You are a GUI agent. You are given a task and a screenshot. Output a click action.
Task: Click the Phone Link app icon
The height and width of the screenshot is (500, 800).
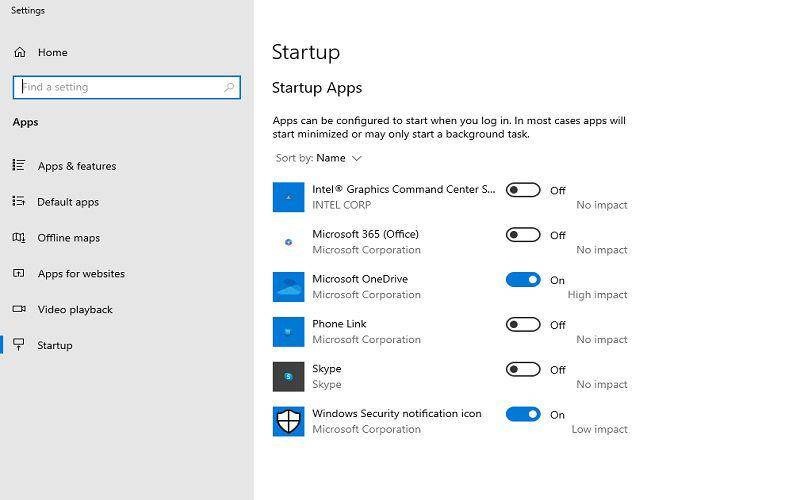click(288, 332)
